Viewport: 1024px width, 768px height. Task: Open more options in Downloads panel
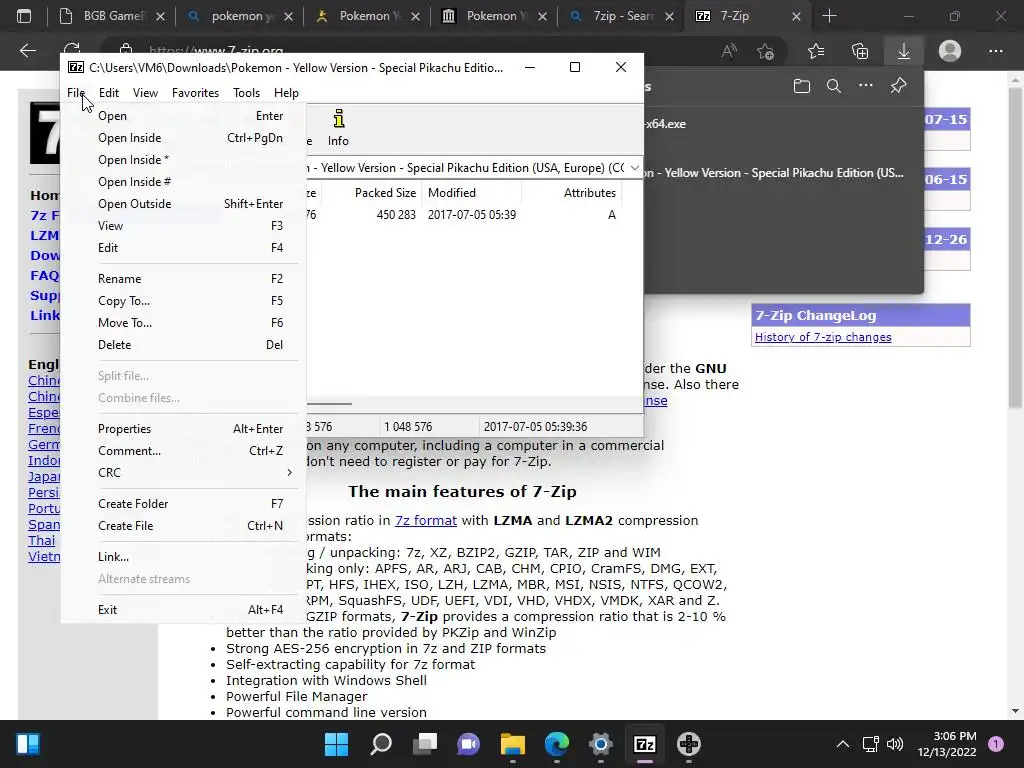coord(865,86)
